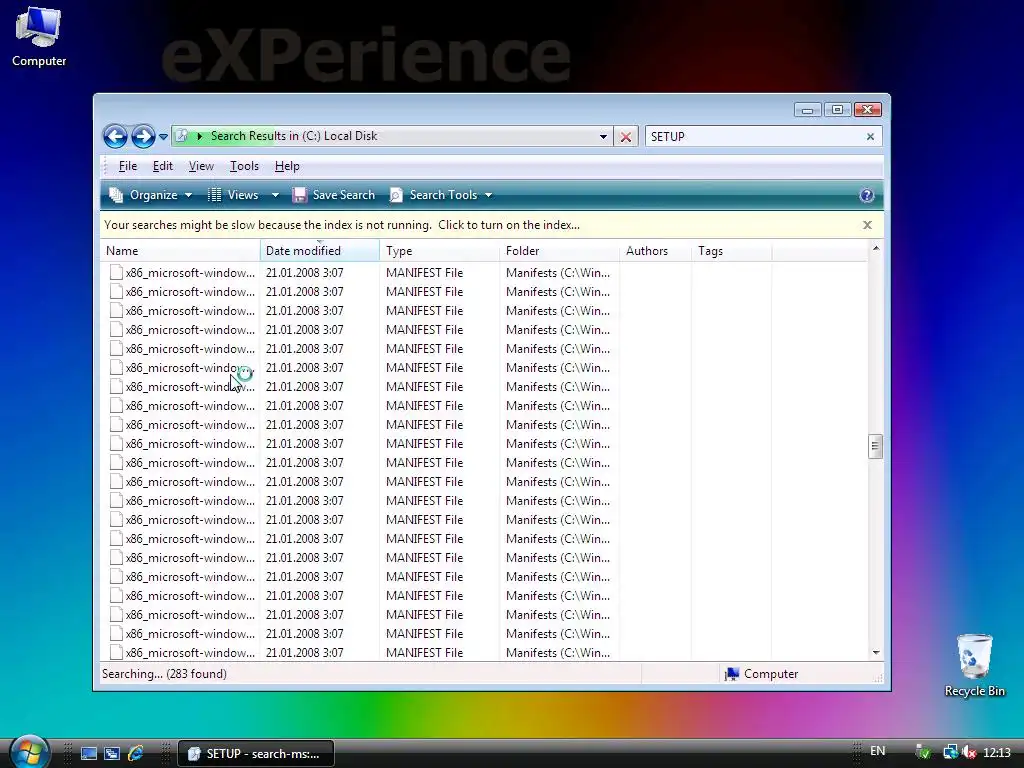Click the Tags column header
The height and width of the screenshot is (768, 1024).
[731, 251]
